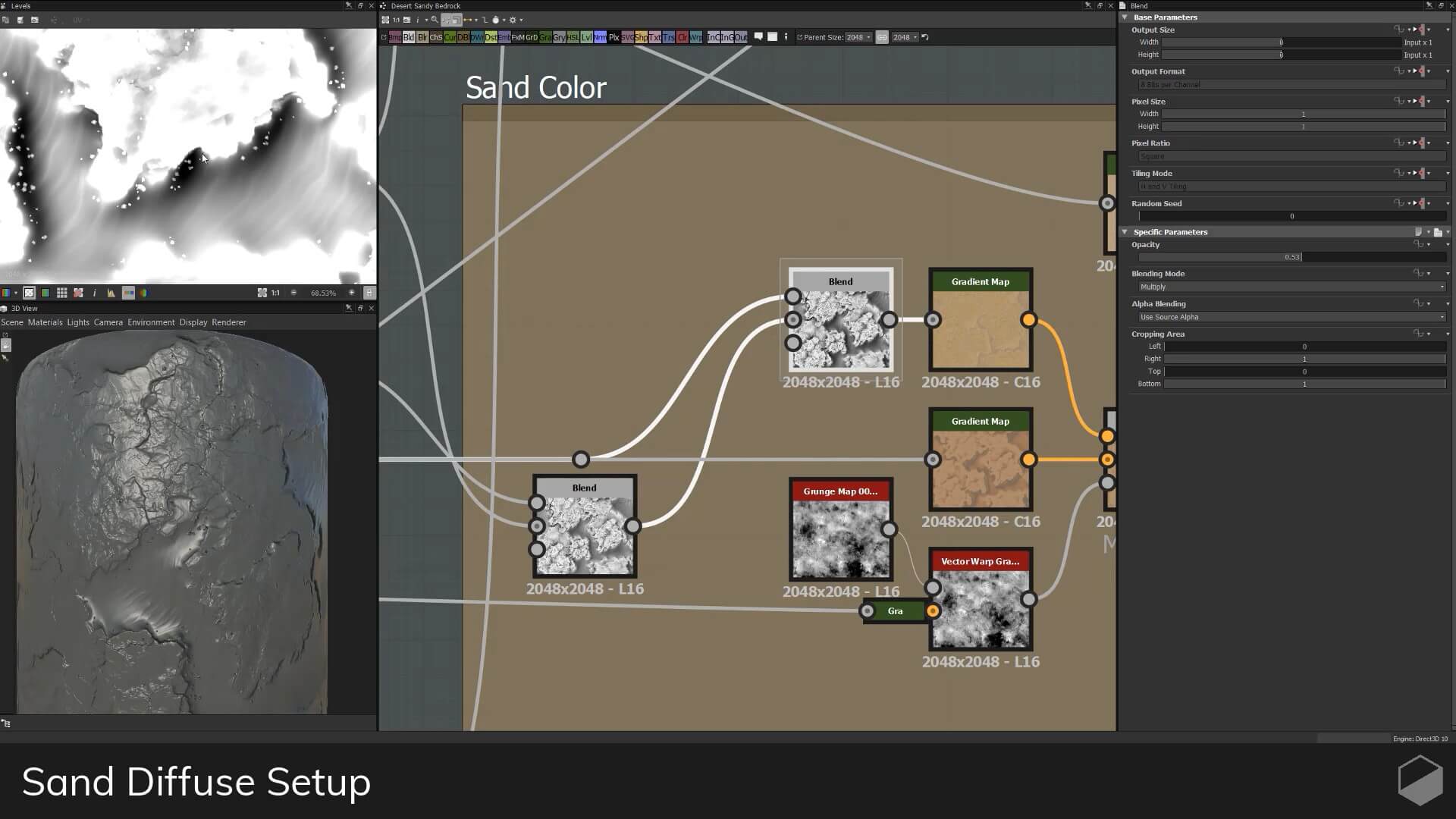The image size is (1456, 819).
Task: Select the lower Gradient Map node
Action: 981,460
